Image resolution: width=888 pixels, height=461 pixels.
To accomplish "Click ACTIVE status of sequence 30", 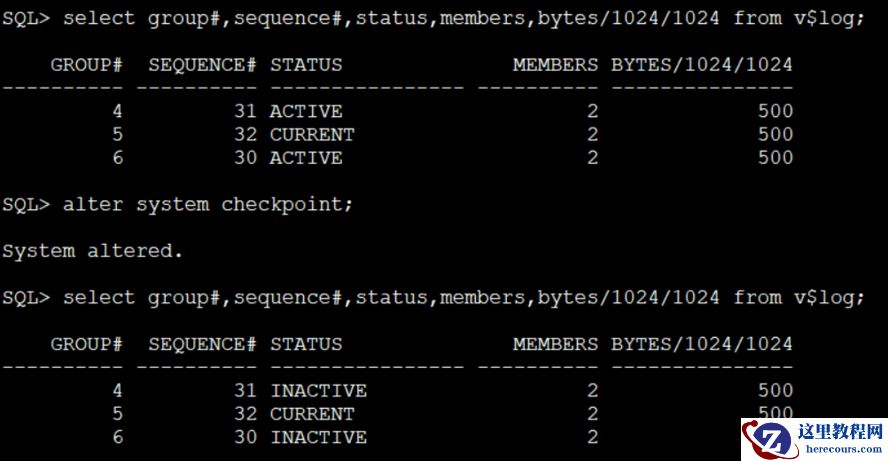I will 306,158.
